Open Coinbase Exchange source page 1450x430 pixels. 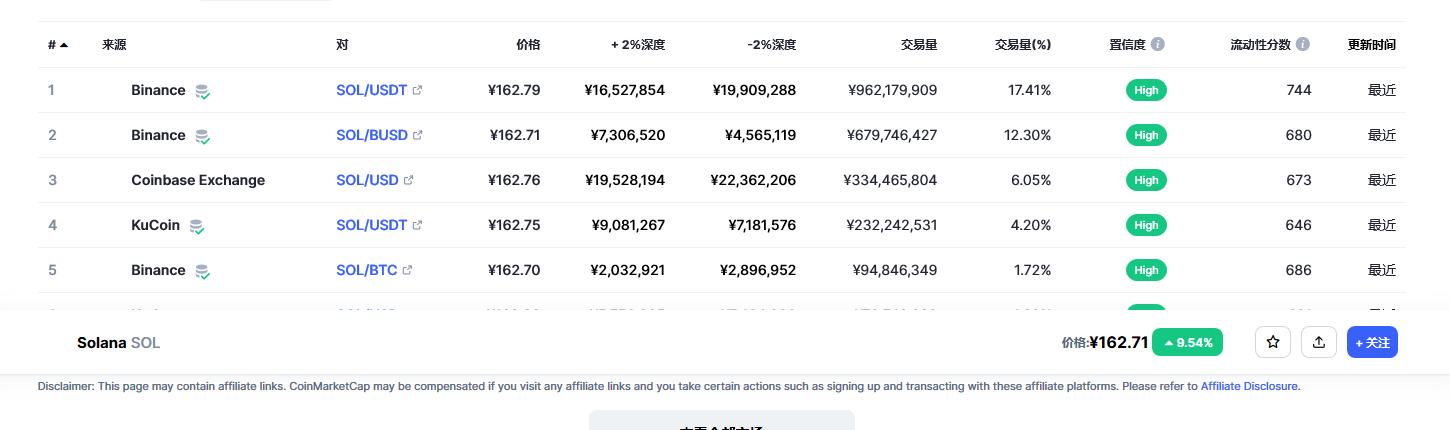198,180
